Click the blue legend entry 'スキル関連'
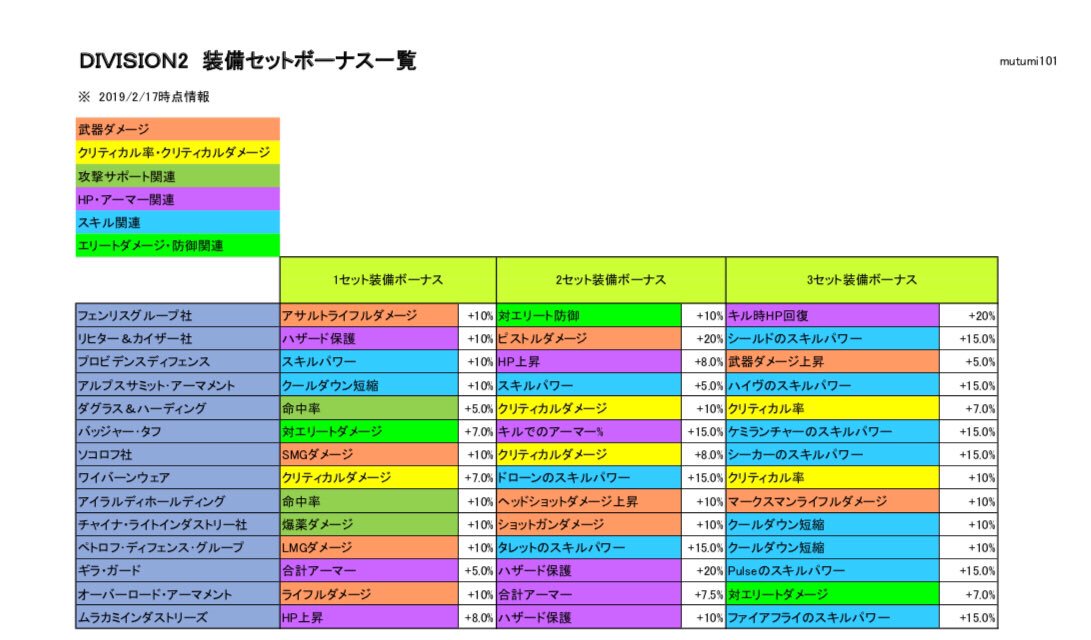The height and width of the screenshot is (640, 1091). 178,223
